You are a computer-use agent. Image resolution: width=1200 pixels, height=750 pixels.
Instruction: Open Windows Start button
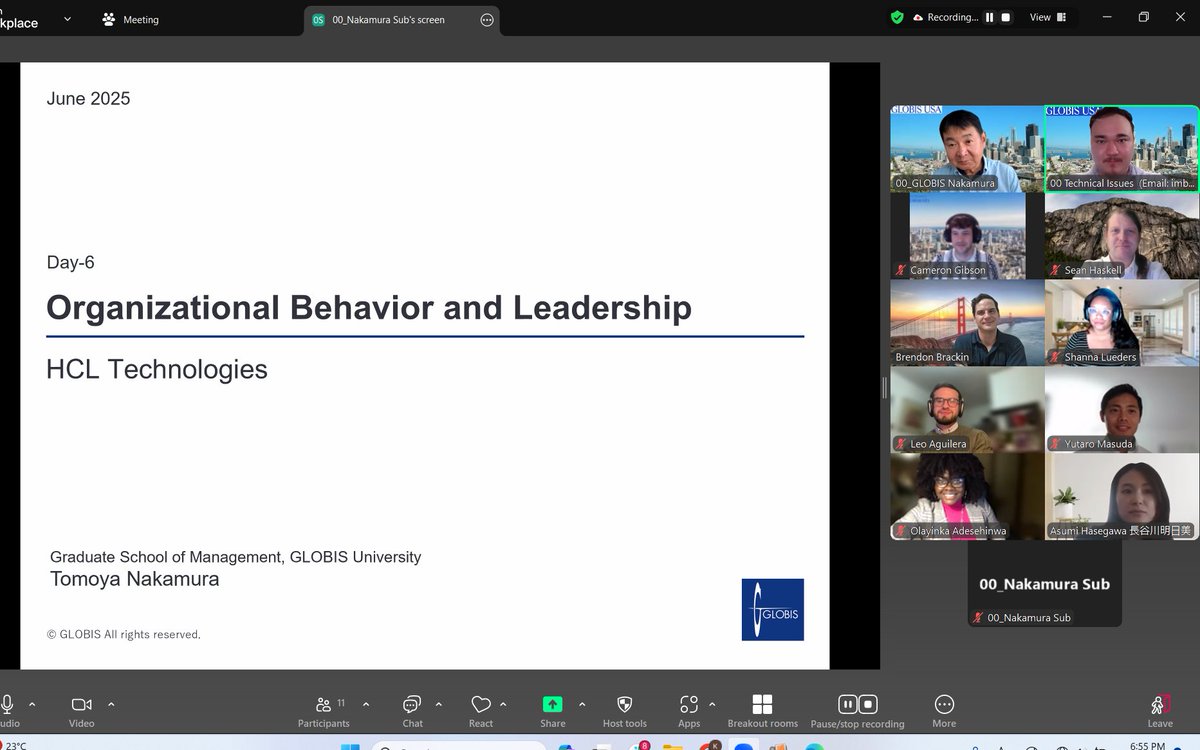(349, 746)
